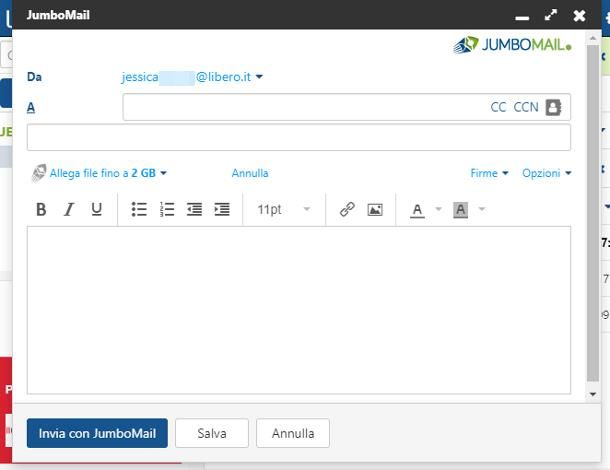The image size is (610, 470).
Task: Cancel with the bottom Annulla button
Action: tap(293, 433)
